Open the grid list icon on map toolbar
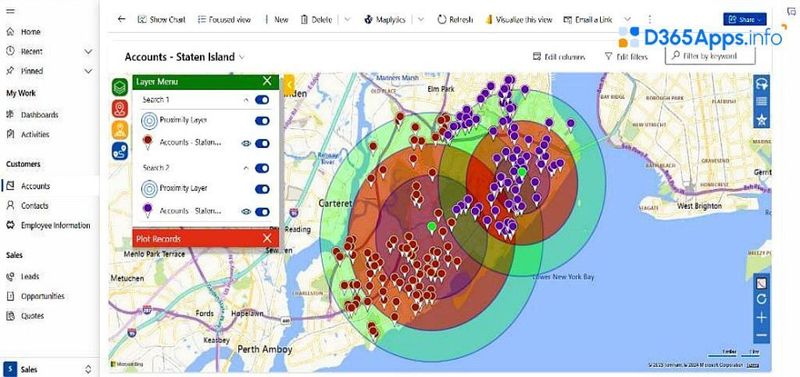Image resolution: width=800 pixels, height=377 pixels. [762, 101]
